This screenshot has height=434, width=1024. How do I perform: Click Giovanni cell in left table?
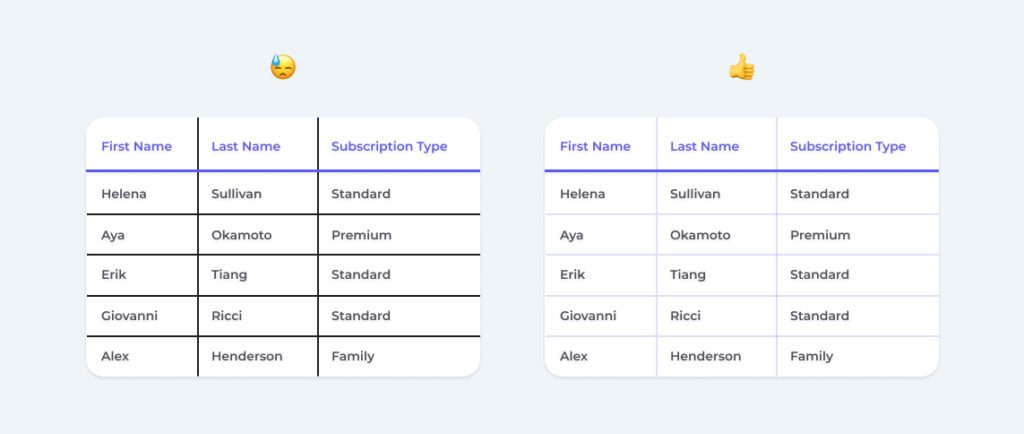129,316
